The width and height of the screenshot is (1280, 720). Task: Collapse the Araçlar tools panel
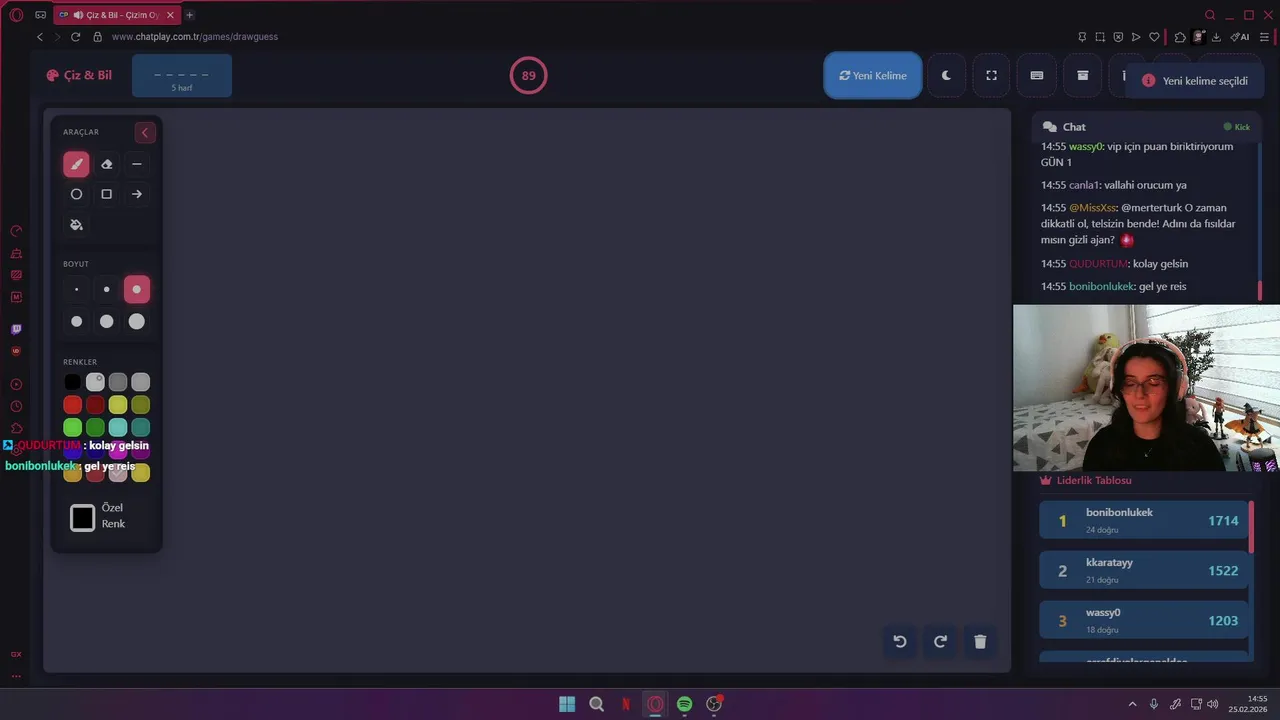click(x=145, y=133)
